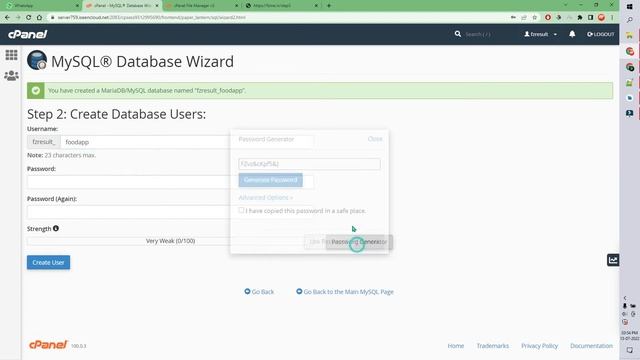Click the Password Generator button
The image size is (640, 360).
(359, 242)
